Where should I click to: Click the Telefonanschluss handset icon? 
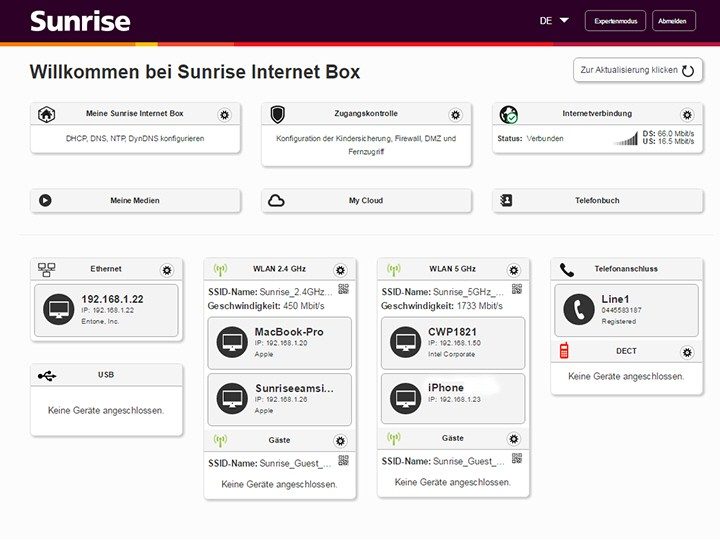(567, 270)
